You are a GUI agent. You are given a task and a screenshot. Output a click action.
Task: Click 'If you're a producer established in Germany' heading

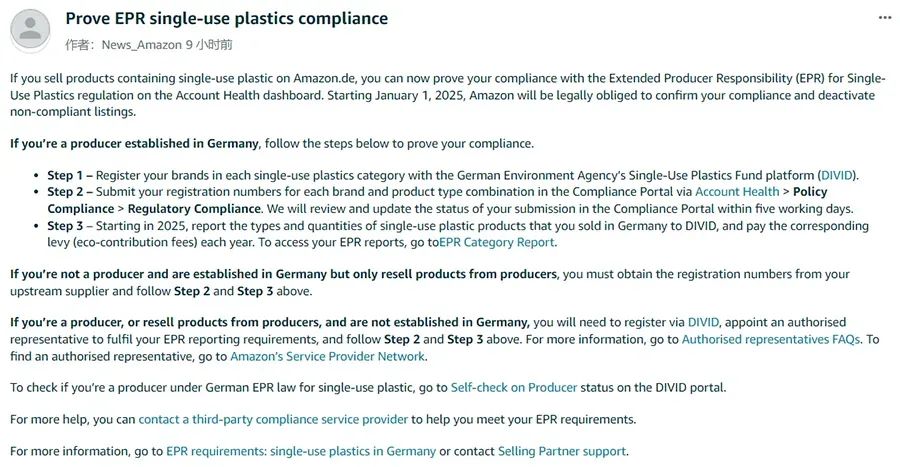click(134, 143)
